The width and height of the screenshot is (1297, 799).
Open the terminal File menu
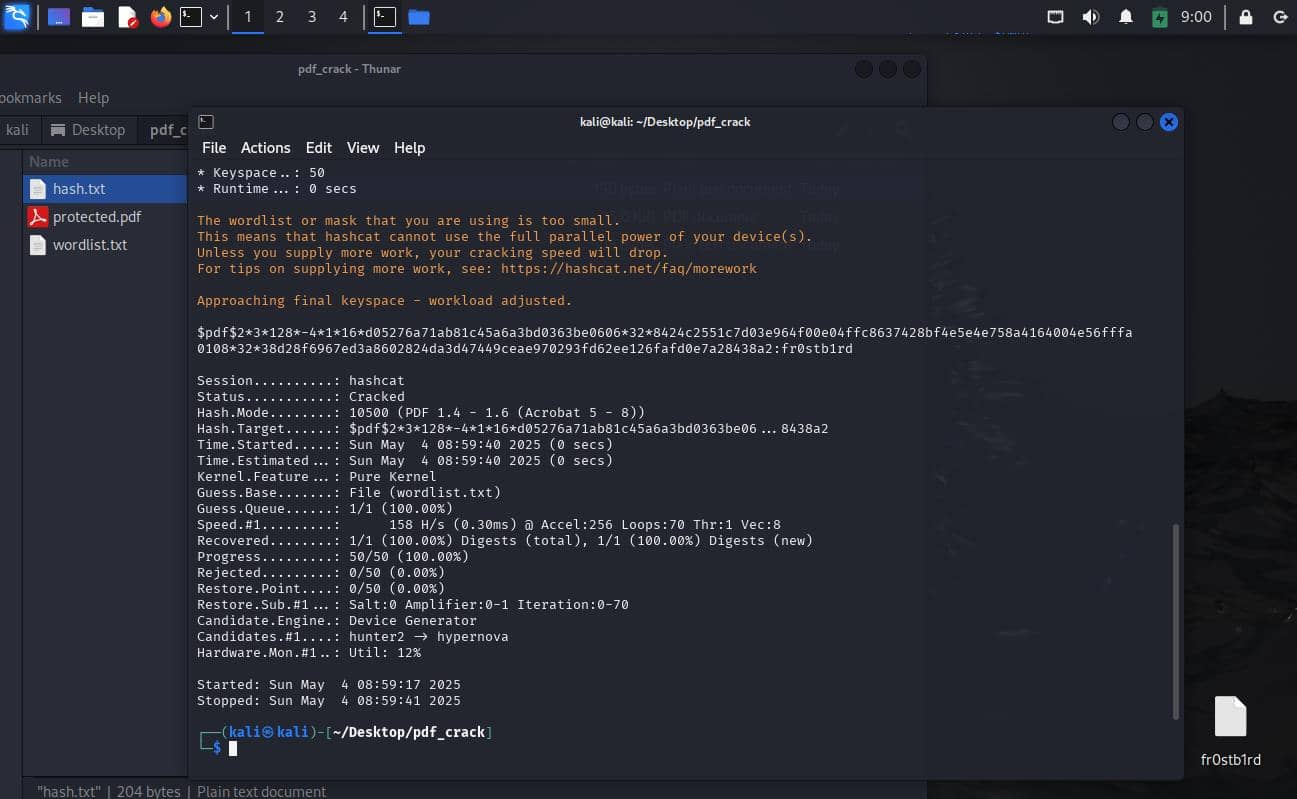tap(214, 148)
